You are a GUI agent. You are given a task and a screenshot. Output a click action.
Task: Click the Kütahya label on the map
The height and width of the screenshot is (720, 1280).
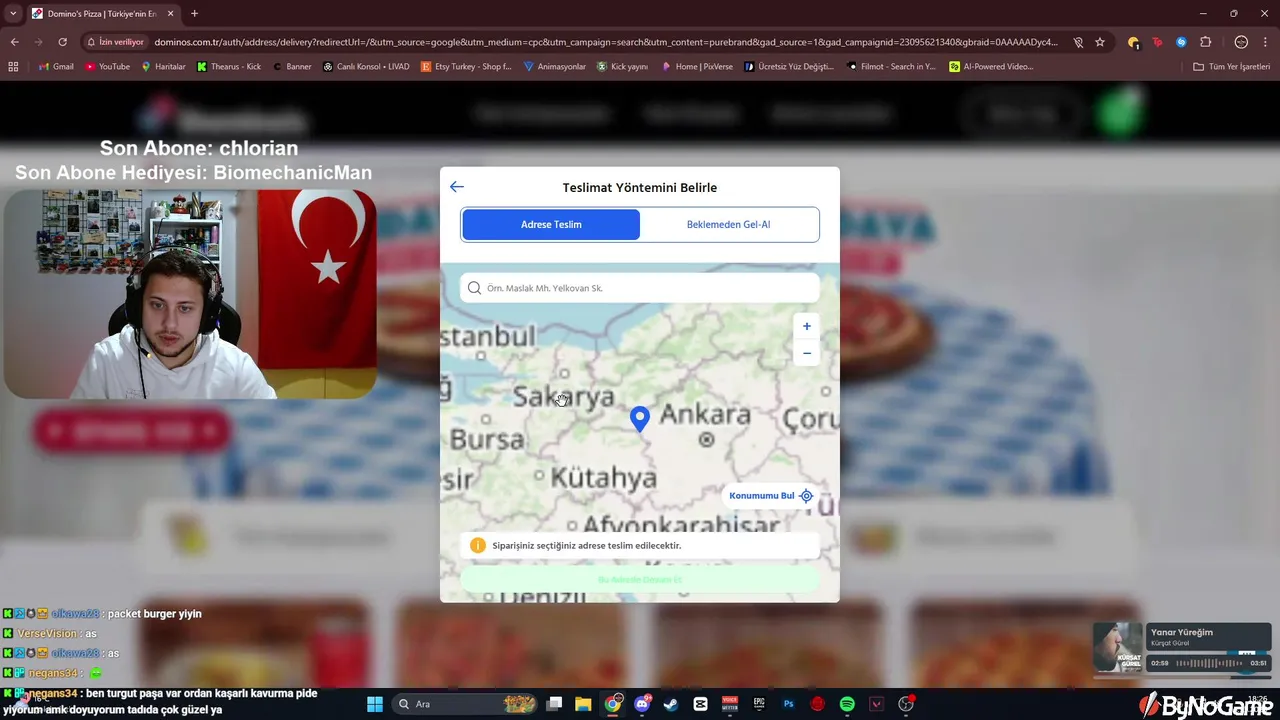[604, 478]
